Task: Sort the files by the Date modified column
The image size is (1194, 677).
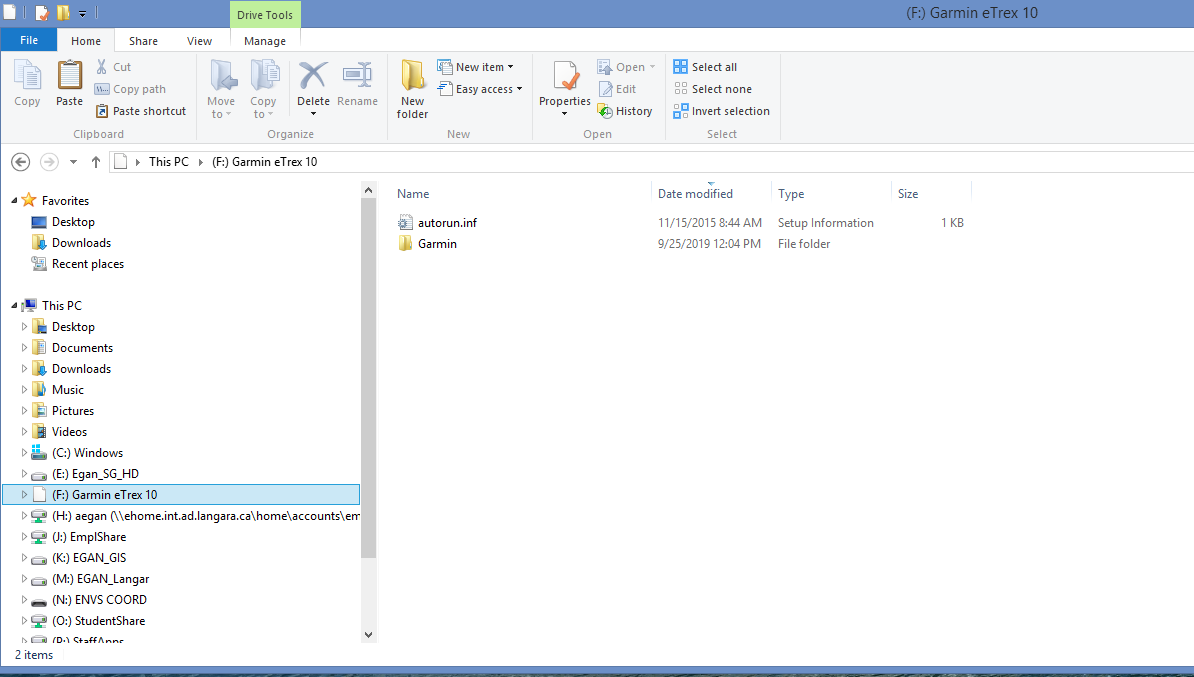Action: [x=695, y=194]
